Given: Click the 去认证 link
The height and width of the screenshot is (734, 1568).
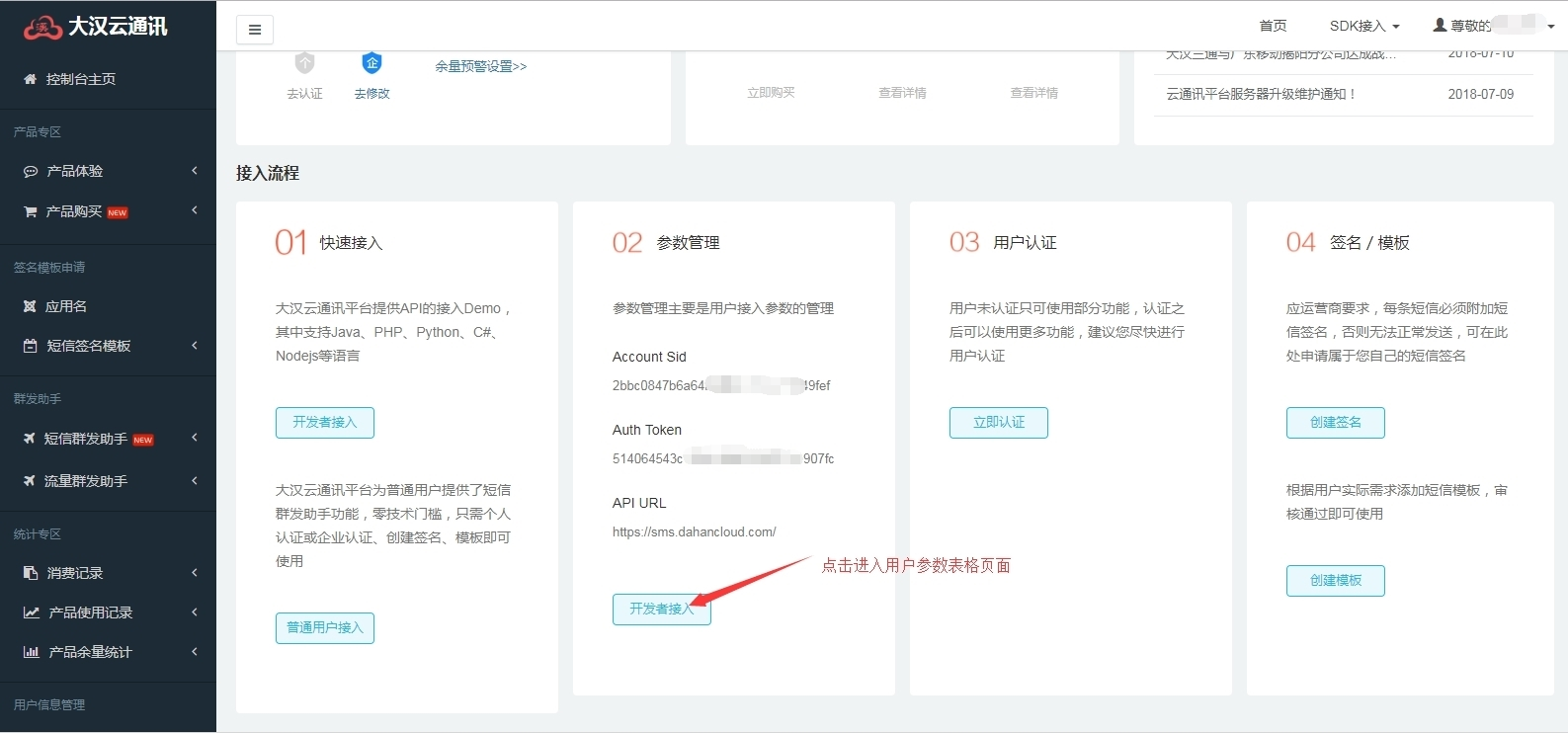Looking at the screenshot, I should click(304, 94).
